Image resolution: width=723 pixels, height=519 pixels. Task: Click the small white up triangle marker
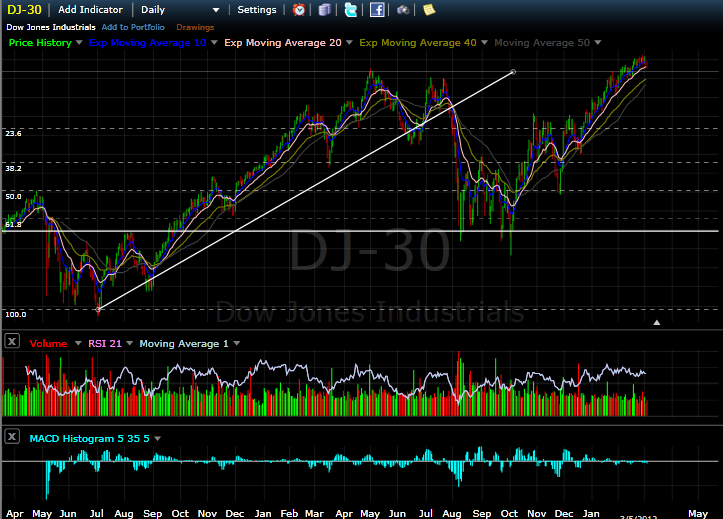tap(657, 323)
